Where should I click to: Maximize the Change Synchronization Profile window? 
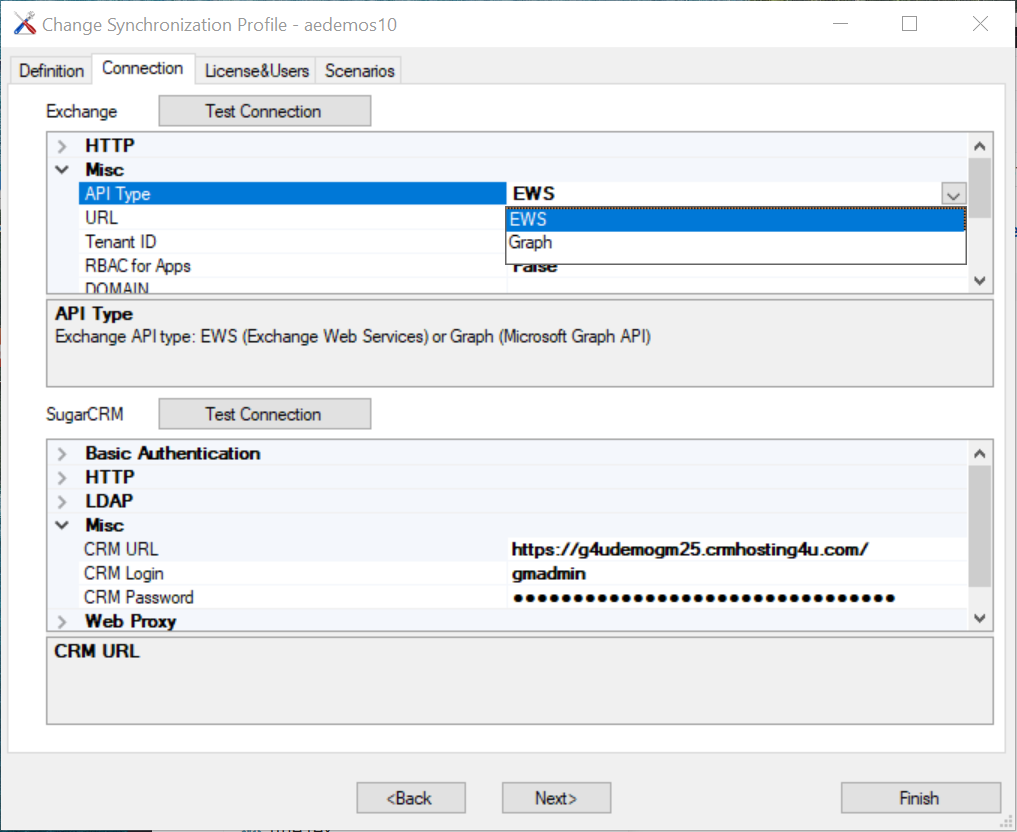[909, 24]
